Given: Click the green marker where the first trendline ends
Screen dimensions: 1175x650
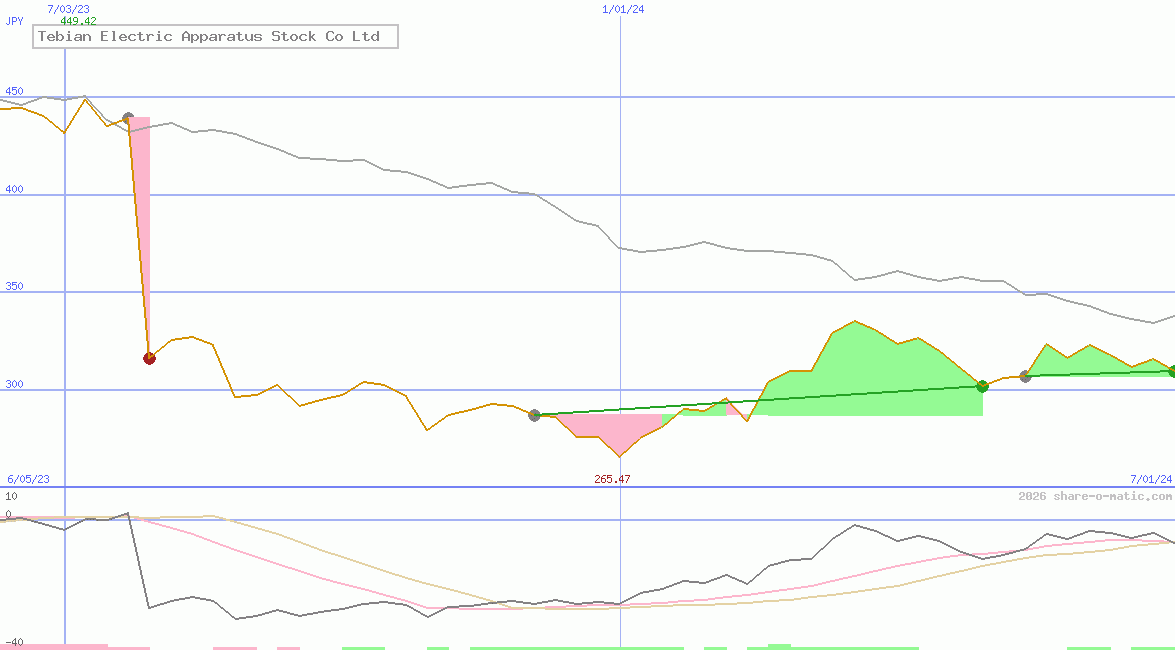Looking at the screenshot, I should tap(982, 386).
